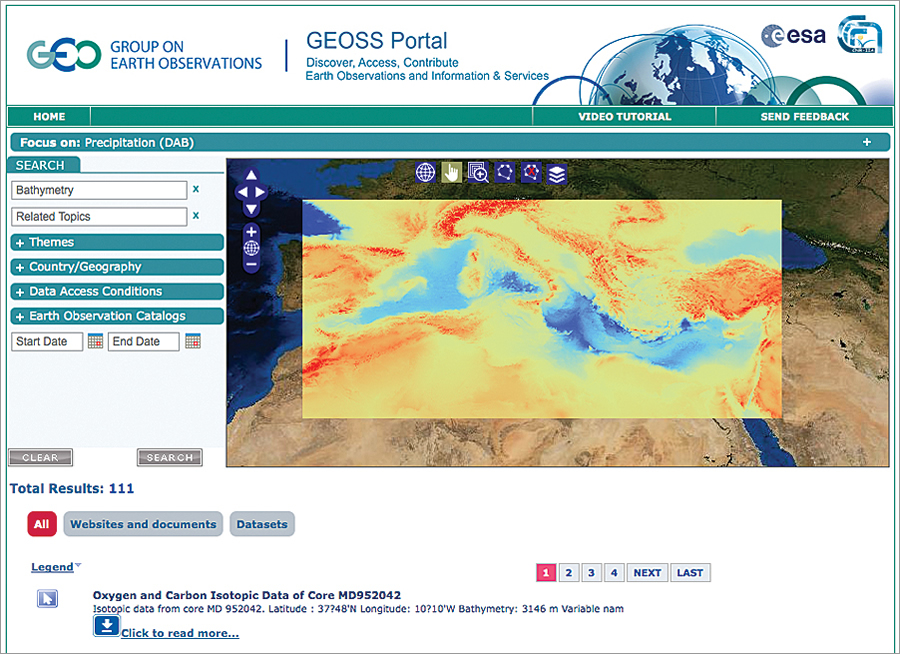Select the pan hand tool on the map
The width and height of the screenshot is (900, 654).
[451, 172]
